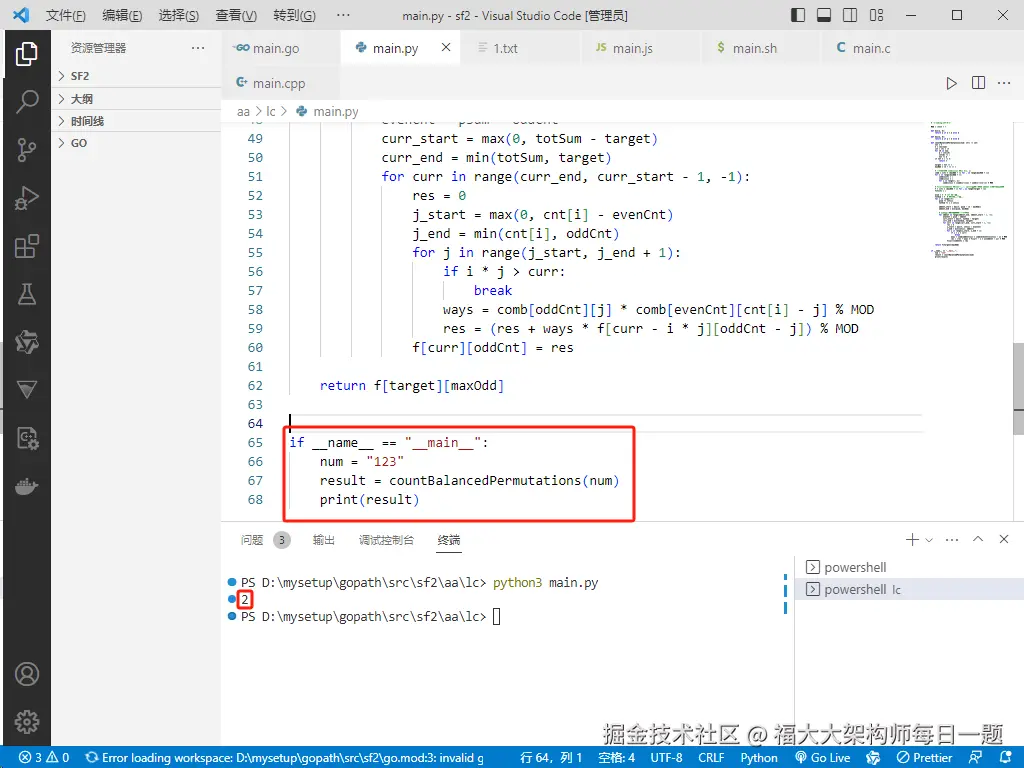The height and width of the screenshot is (768, 1024).
Task: Switch to the main.cpp tab
Action: 281,83
